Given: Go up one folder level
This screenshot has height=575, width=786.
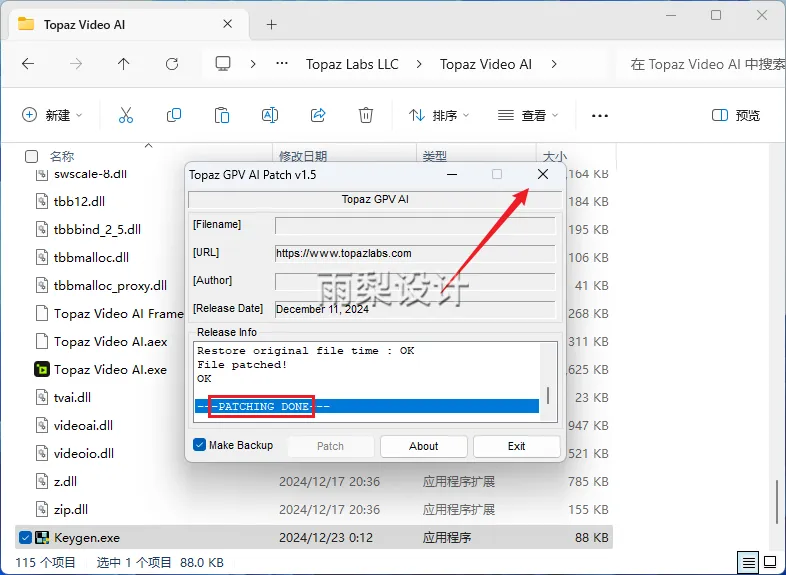Looking at the screenshot, I should tap(123, 64).
